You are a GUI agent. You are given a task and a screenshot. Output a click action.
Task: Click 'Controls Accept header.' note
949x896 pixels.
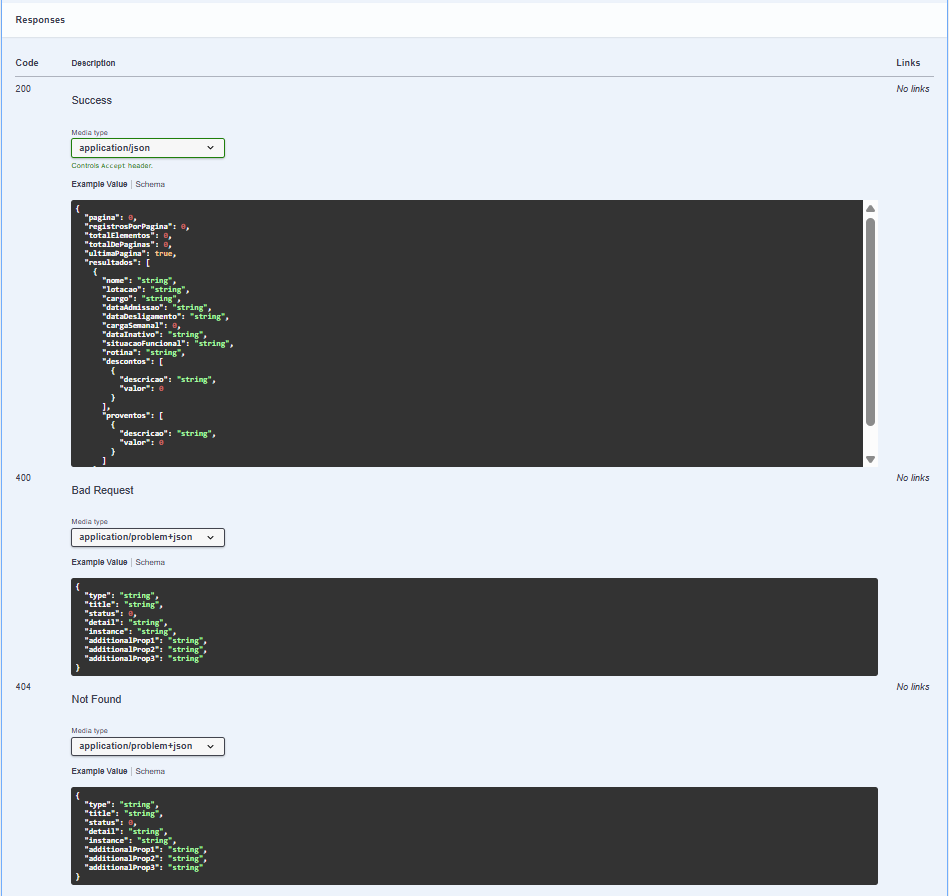pos(112,166)
